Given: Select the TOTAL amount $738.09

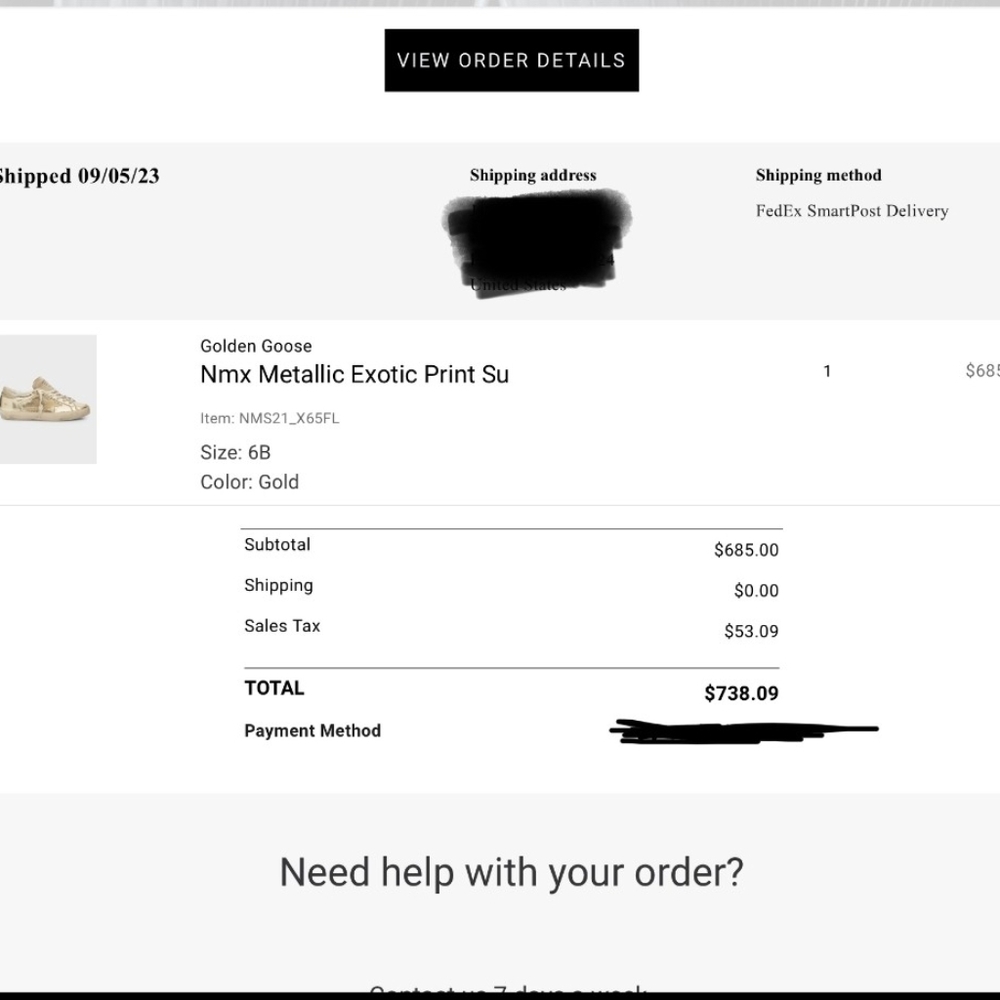Looking at the screenshot, I should click(741, 693).
